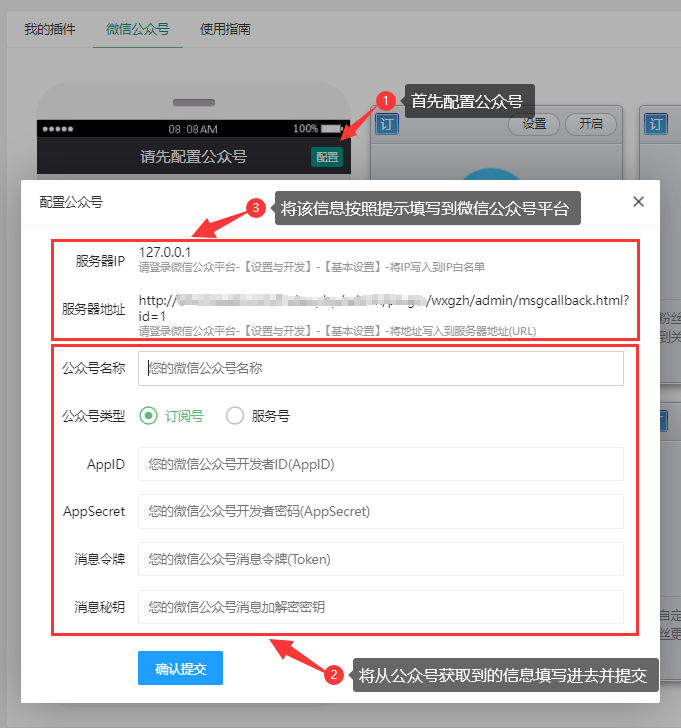The width and height of the screenshot is (681, 728).
Task: Submit with the 确认提交 button
Action: click(x=180, y=668)
